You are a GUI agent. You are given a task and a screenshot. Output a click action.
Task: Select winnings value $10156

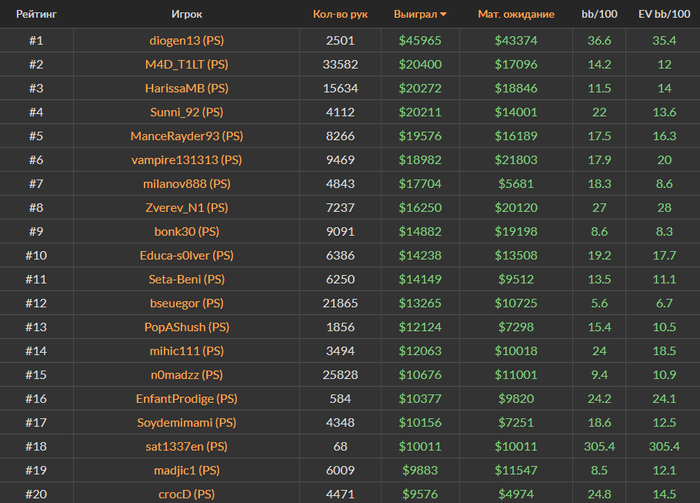pyautogui.click(x=420, y=423)
